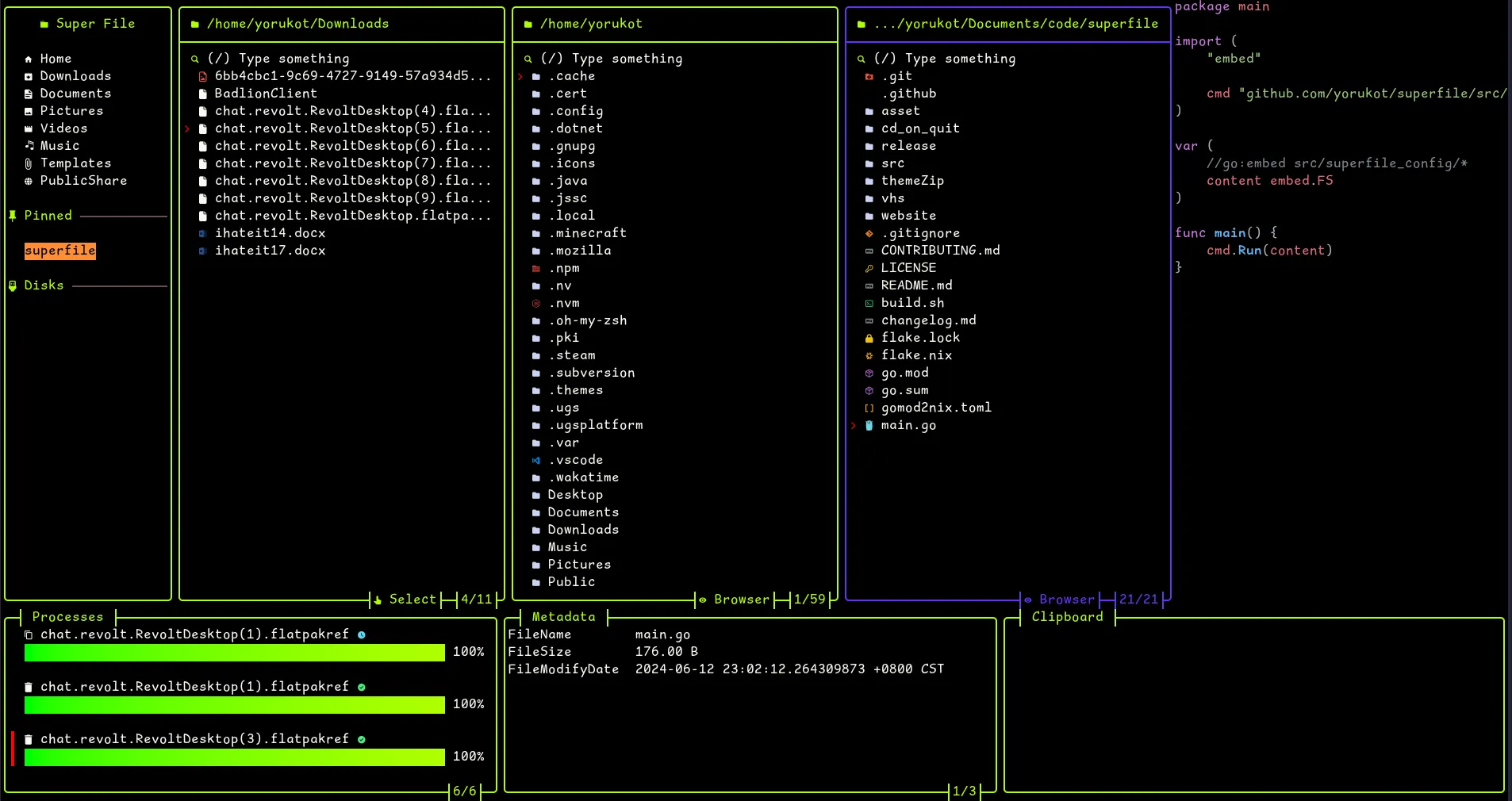The width and height of the screenshot is (1512, 801).
Task: Click the Metadata panel label
Action: click(563, 617)
